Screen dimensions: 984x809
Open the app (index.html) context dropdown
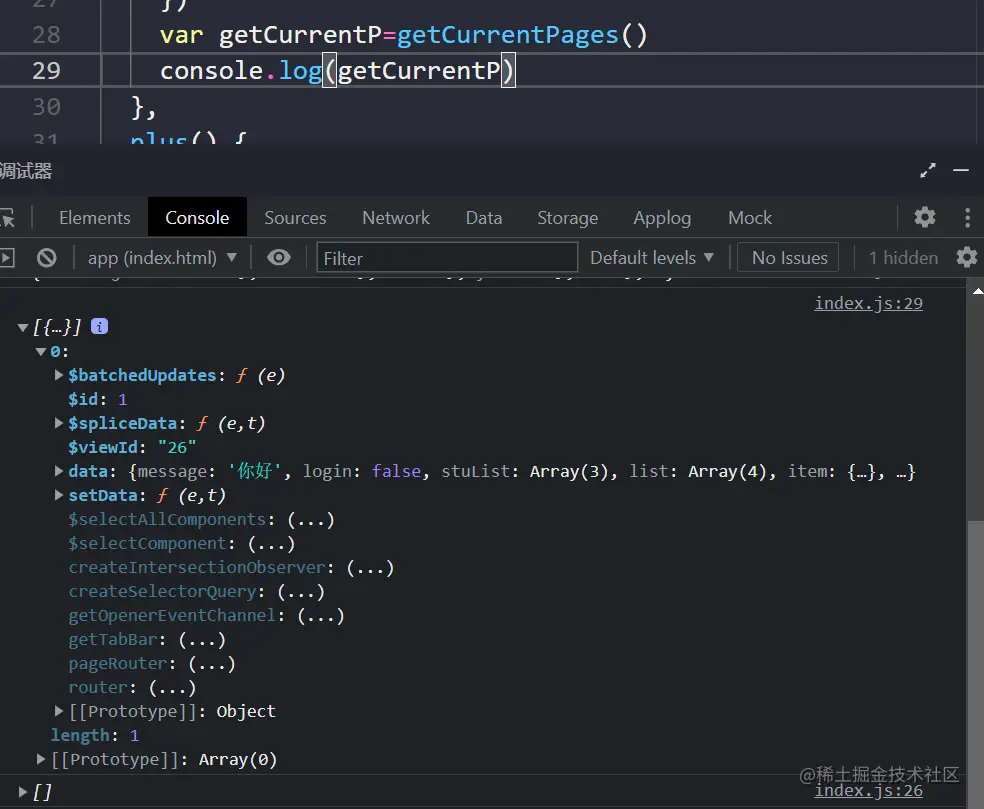click(162, 258)
